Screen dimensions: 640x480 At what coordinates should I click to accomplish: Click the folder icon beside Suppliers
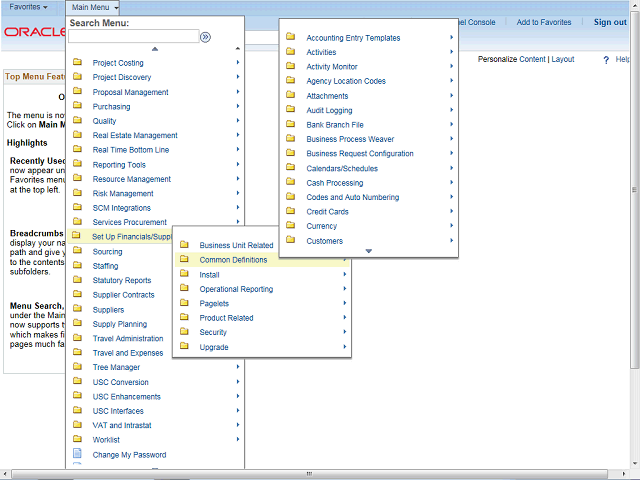tap(77, 309)
